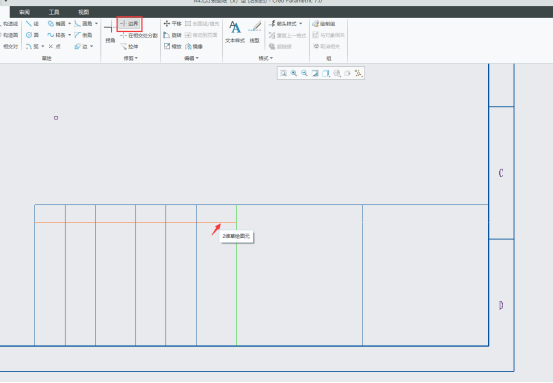This screenshot has height=383, width=553.
Task: Select the 倒角 (Chamfer) tool
Action: [83, 35]
